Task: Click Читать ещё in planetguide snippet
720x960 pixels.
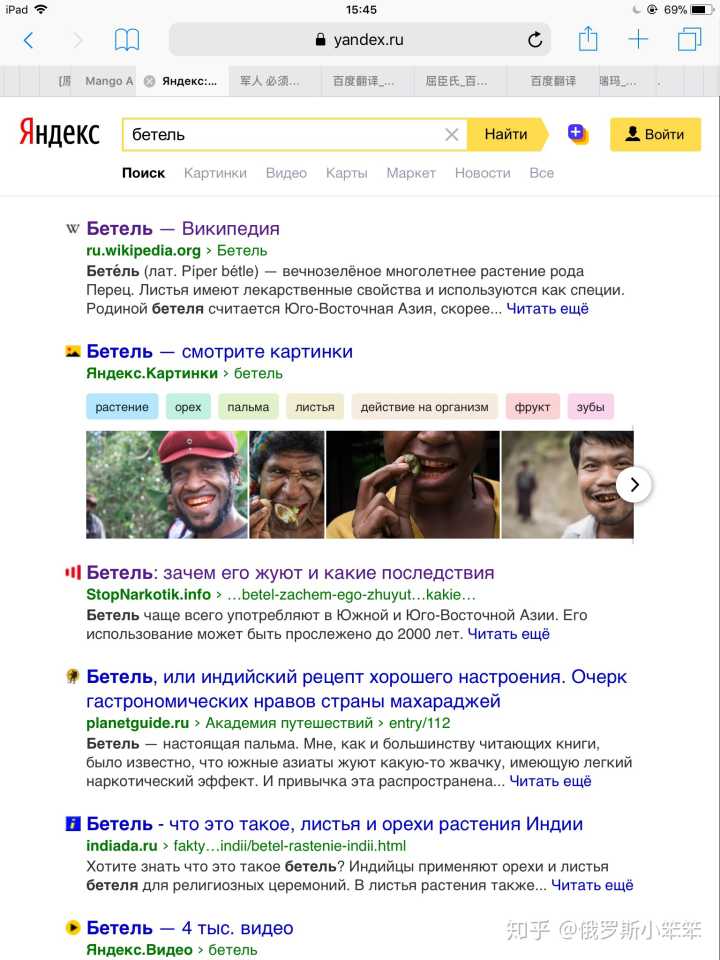Action: pyautogui.click(x=550, y=782)
